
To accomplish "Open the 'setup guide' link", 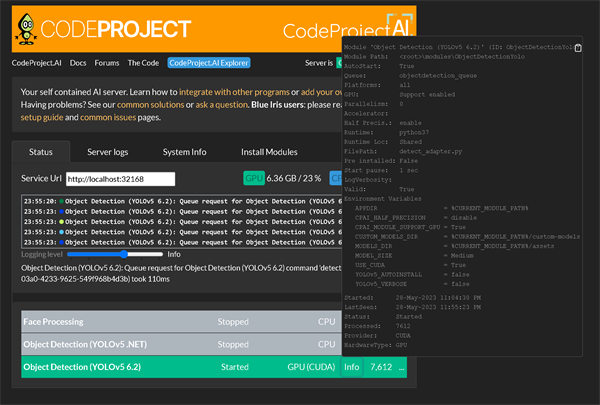I will [42, 117].
